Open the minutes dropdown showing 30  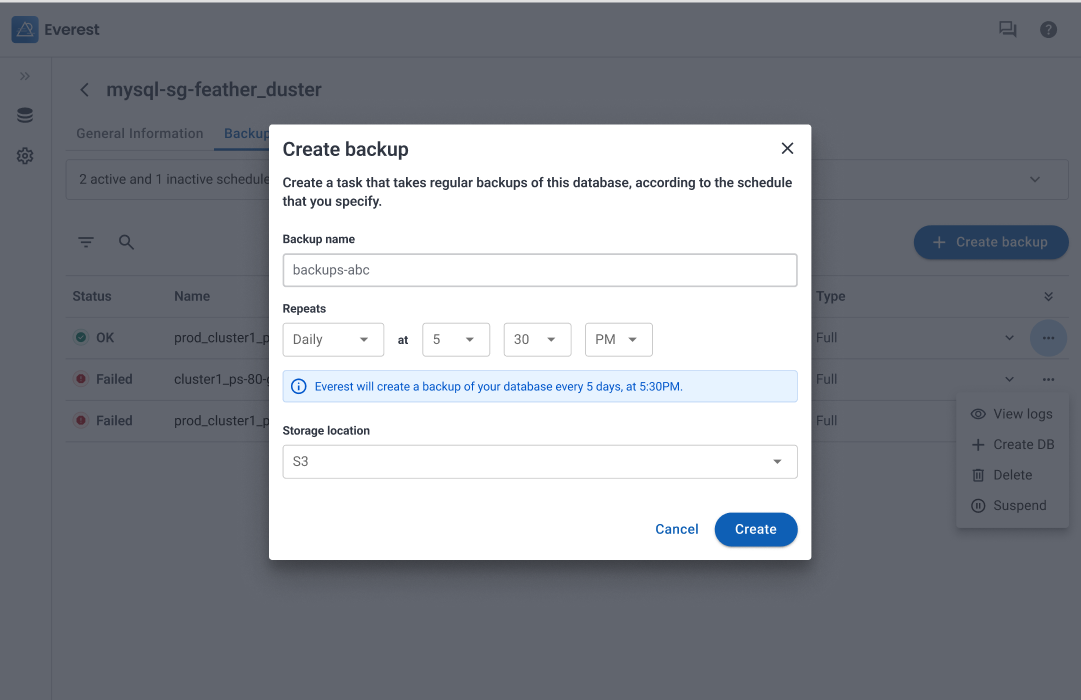537,340
